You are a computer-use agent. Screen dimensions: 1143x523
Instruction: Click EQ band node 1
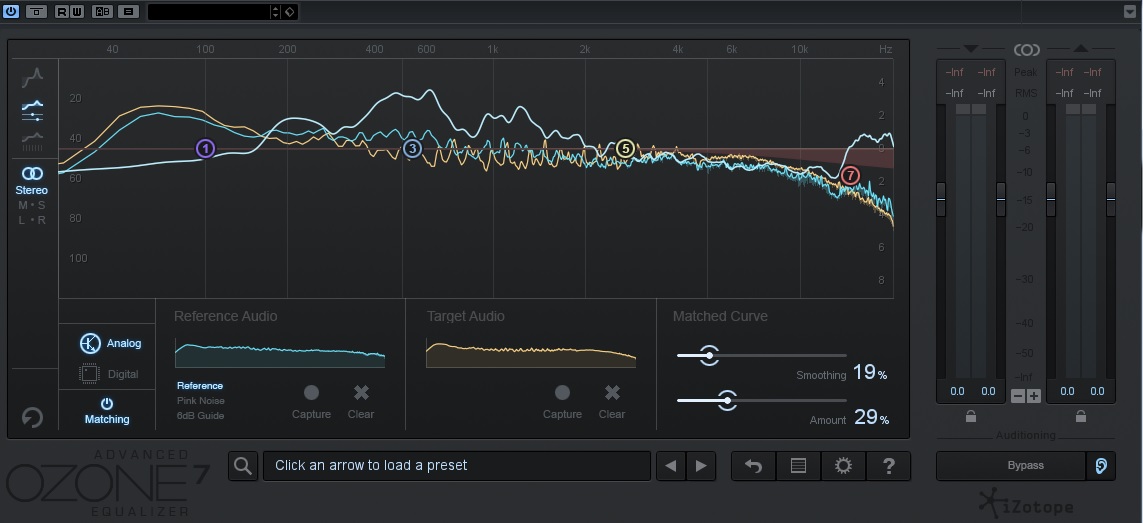click(205, 149)
